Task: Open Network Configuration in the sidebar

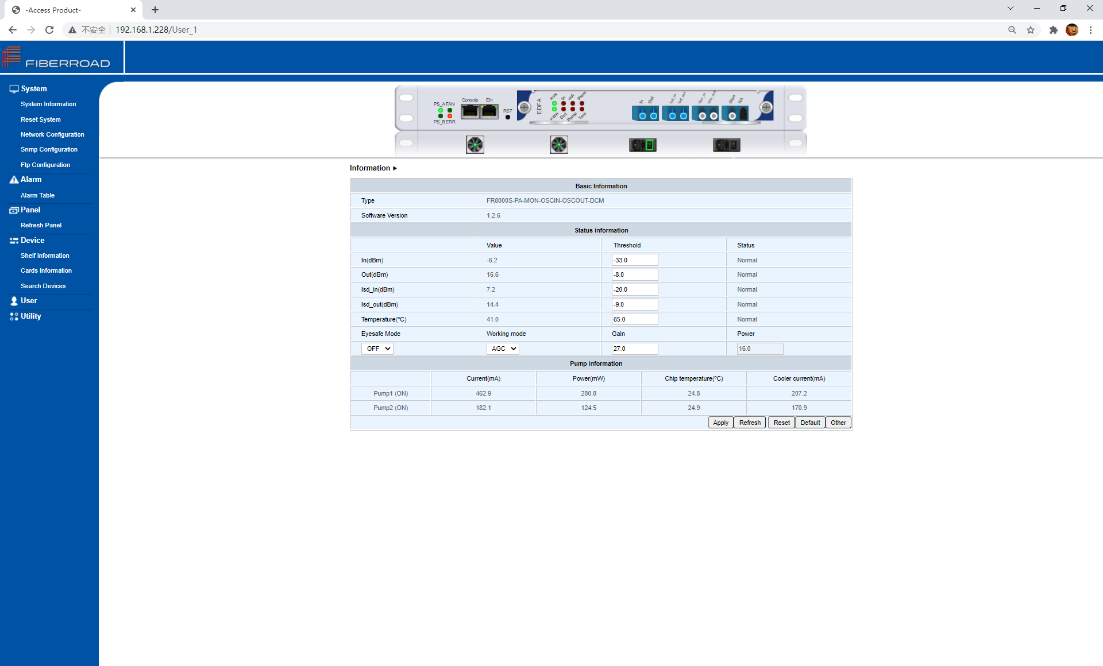Action: point(52,134)
